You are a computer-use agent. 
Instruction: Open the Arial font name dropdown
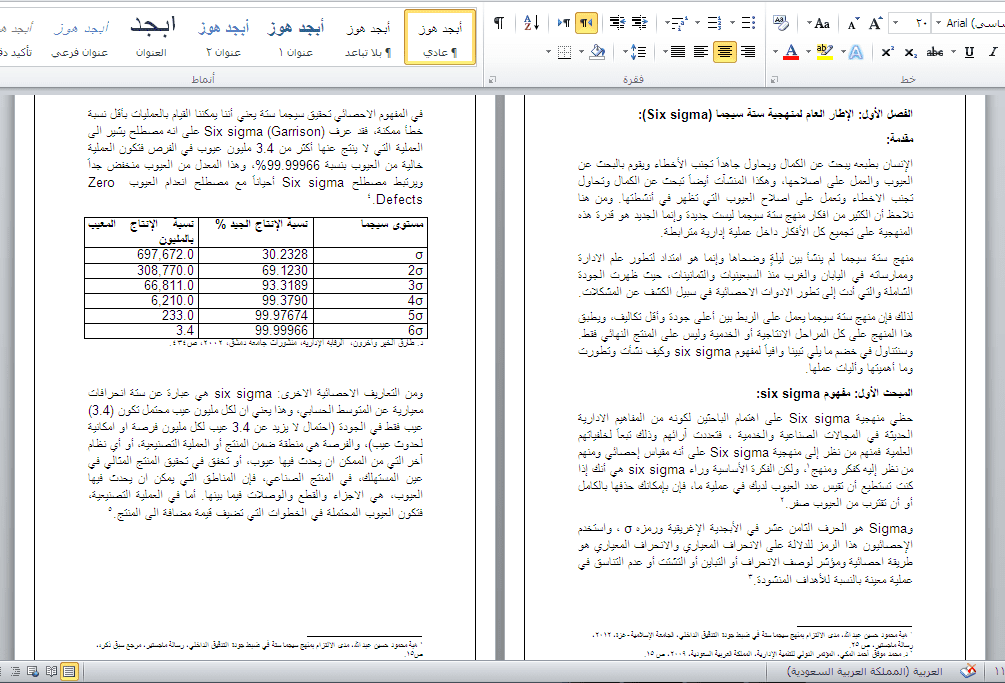click(x=970, y=22)
